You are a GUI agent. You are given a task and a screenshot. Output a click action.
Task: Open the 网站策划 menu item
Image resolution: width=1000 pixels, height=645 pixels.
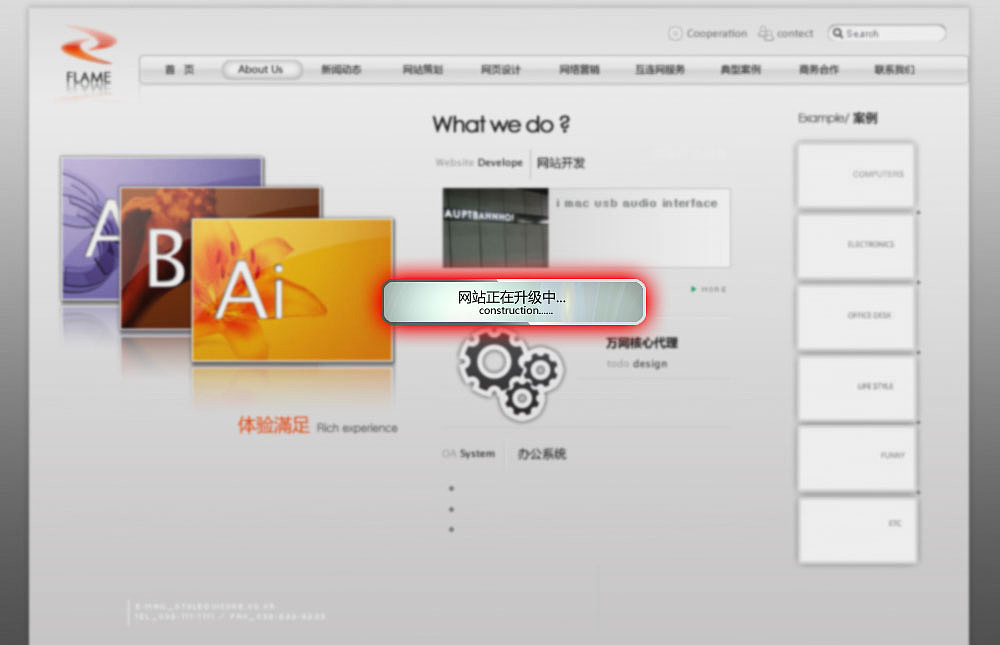point(423,70)
